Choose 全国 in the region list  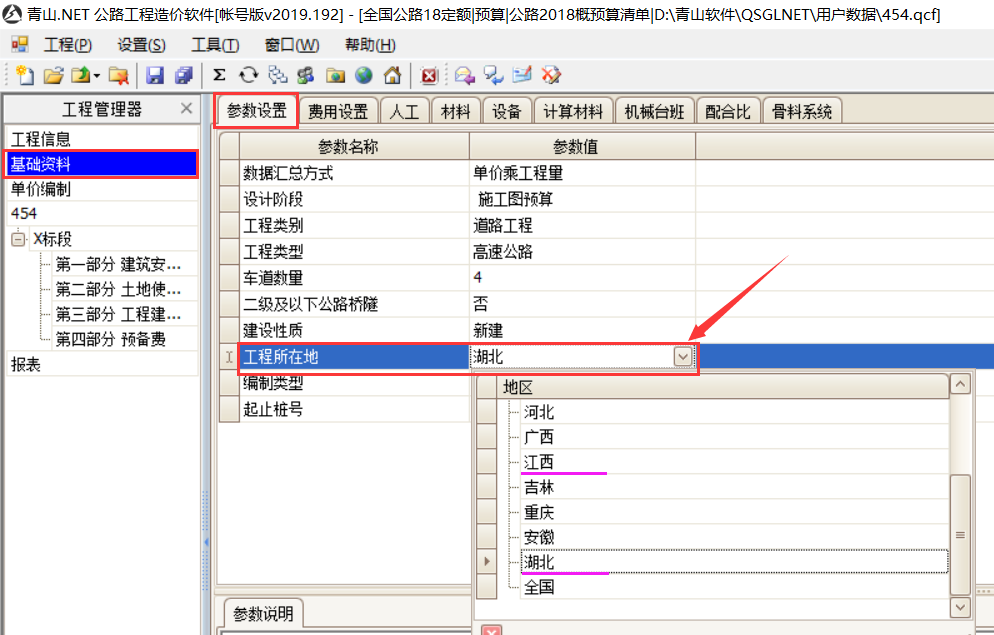click(x=539, y=587)
